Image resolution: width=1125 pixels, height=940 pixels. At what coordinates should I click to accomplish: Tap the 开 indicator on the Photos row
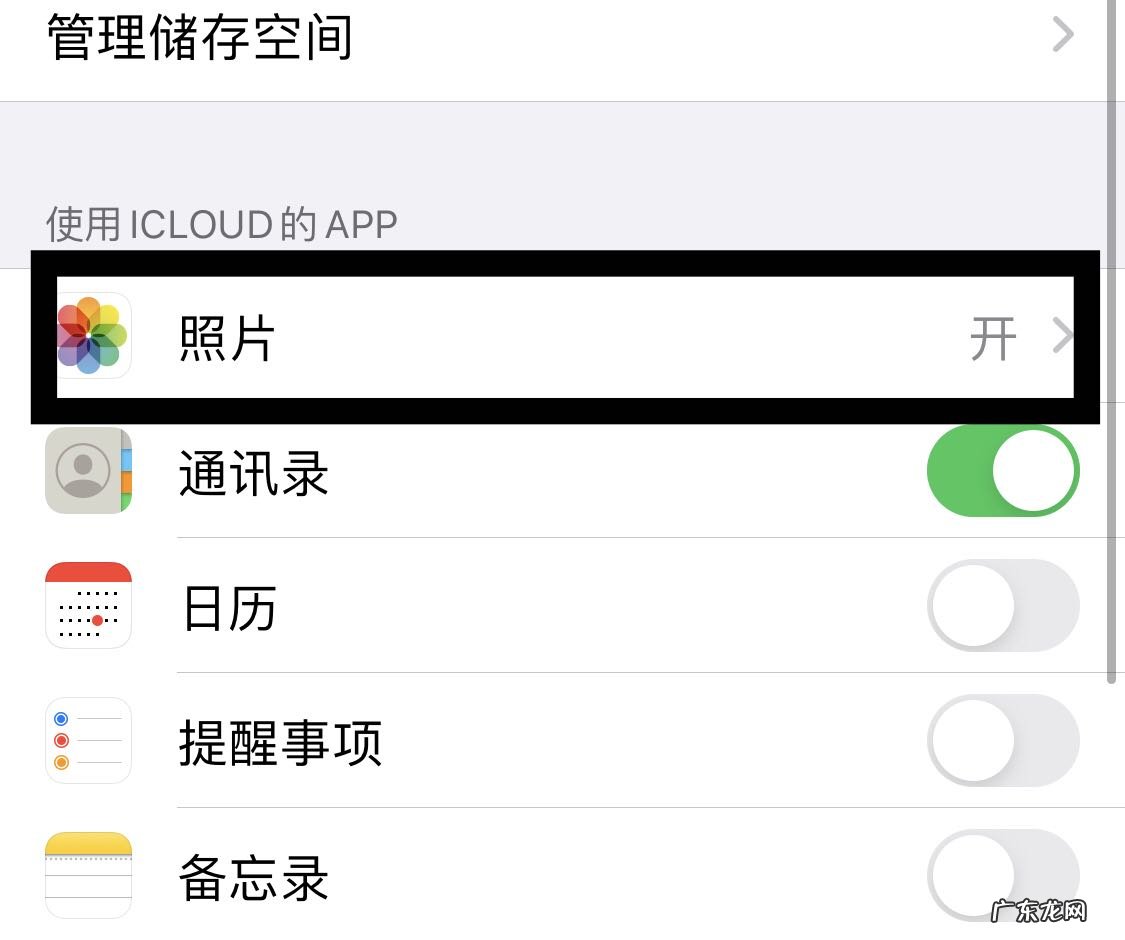tap(991, 337)
